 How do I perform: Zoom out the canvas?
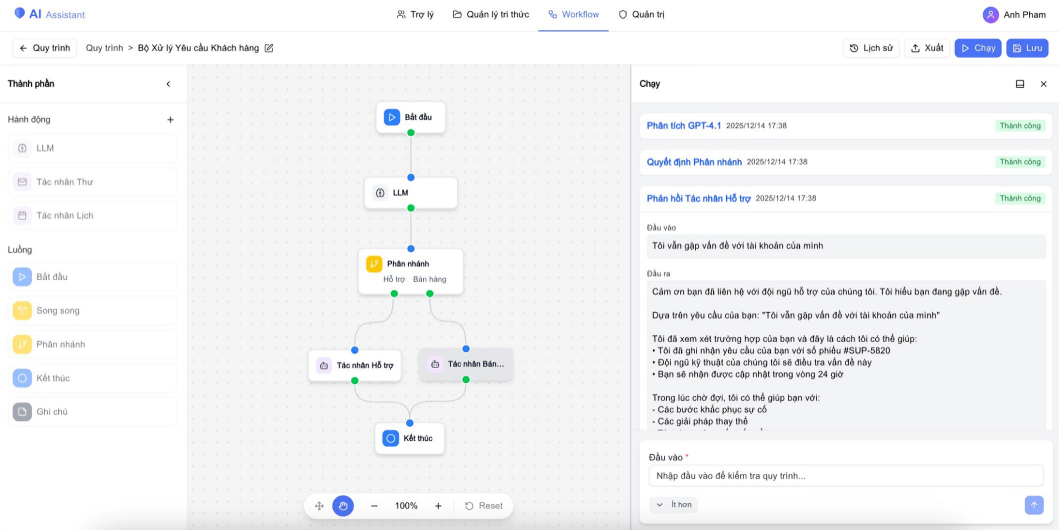point(374,506)
